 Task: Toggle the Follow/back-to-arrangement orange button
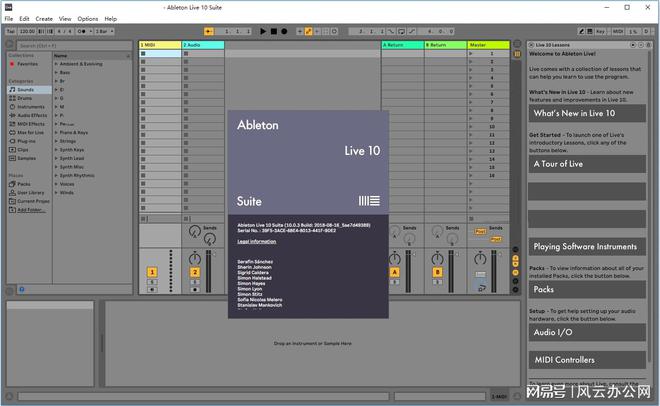click(208, 31)
